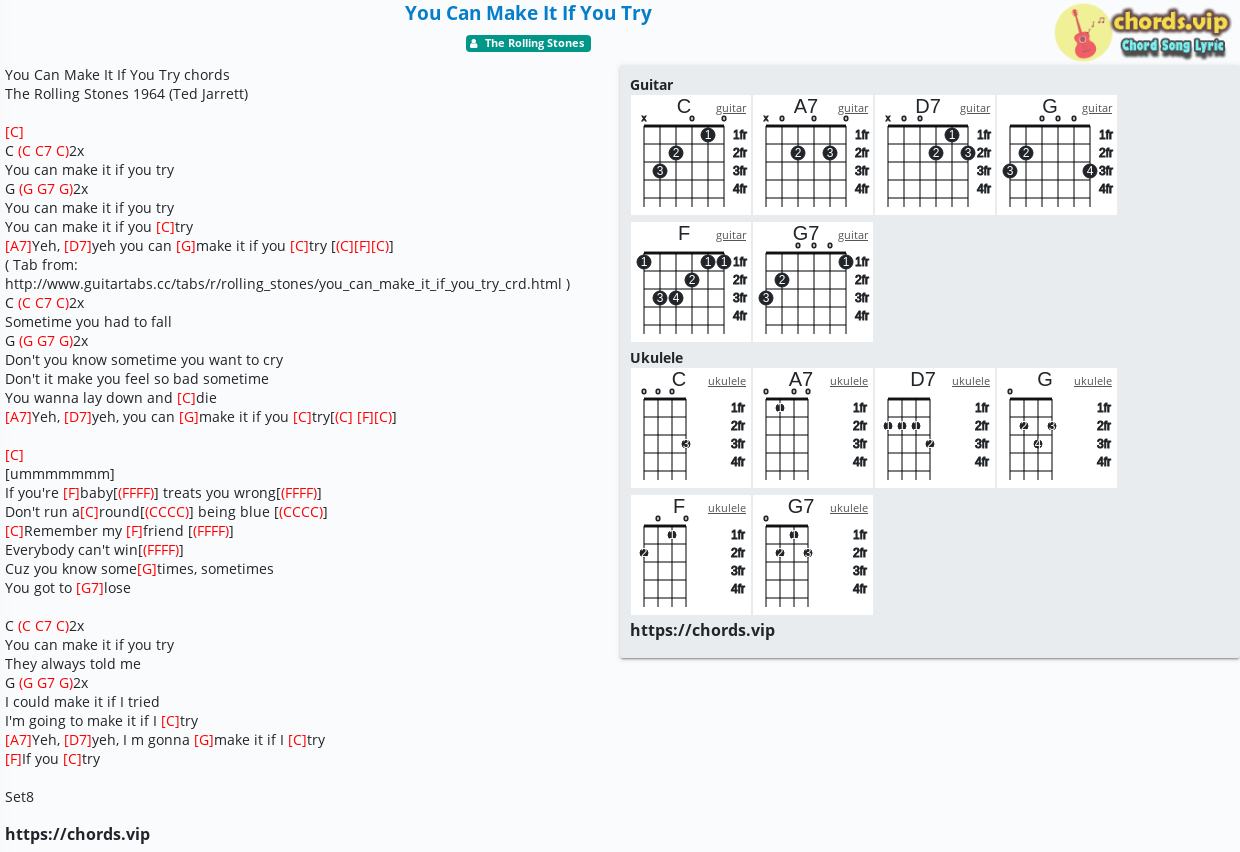The width and height of the screenshot is (1240, 852).
Task: Open the chords.vip logo in the corner
Action: [x=1142, y=32]
